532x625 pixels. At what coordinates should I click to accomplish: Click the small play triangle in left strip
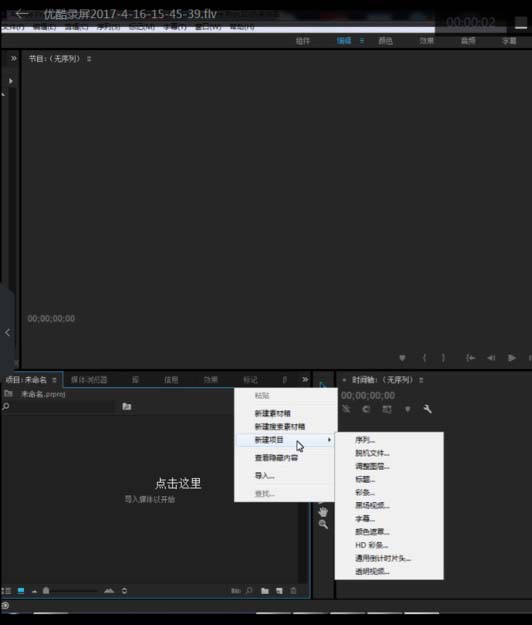[x=11, y=81]
